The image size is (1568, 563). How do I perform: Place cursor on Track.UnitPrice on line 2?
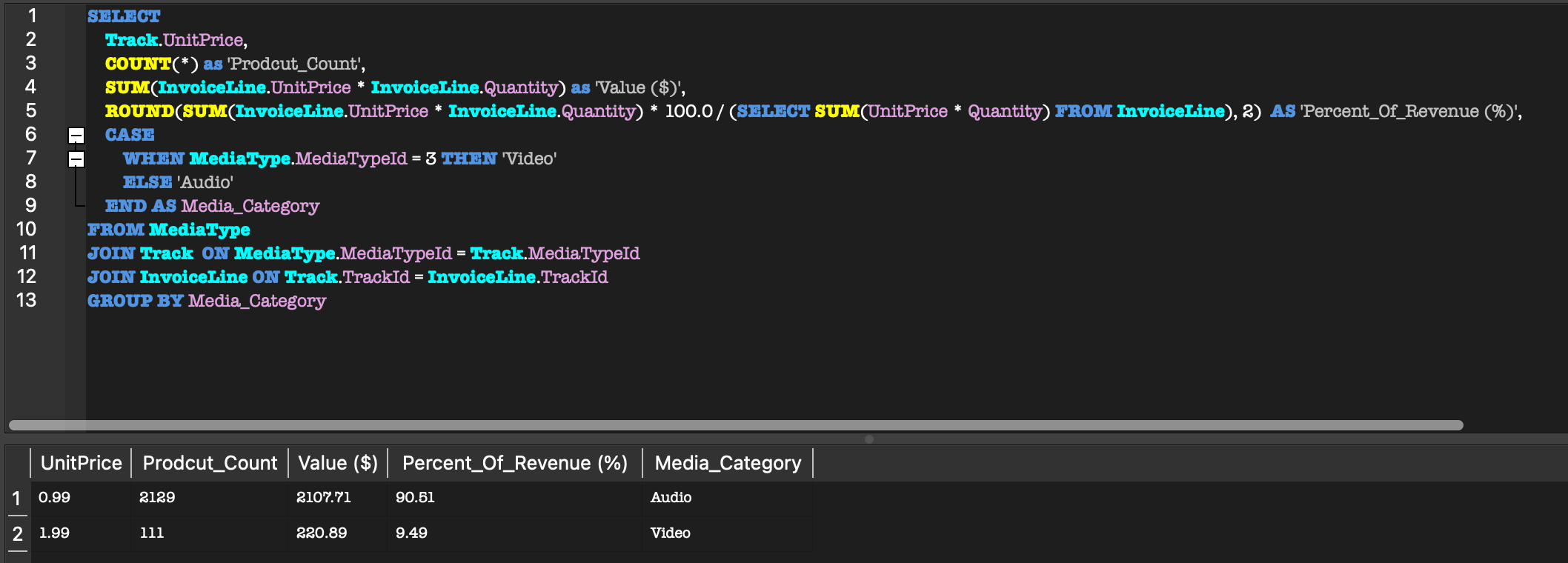(x=176, y=40)
